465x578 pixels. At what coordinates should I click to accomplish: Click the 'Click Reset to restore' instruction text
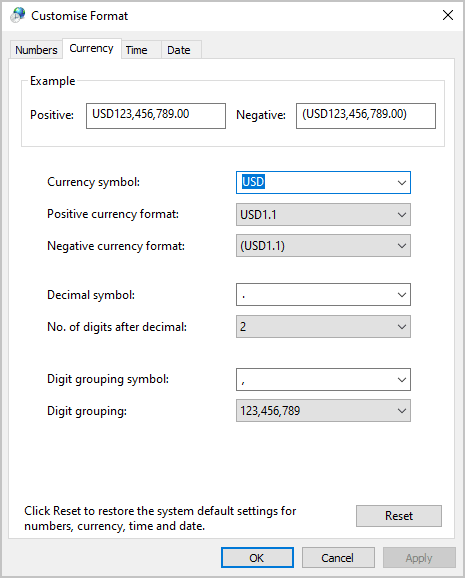[160, 518]
